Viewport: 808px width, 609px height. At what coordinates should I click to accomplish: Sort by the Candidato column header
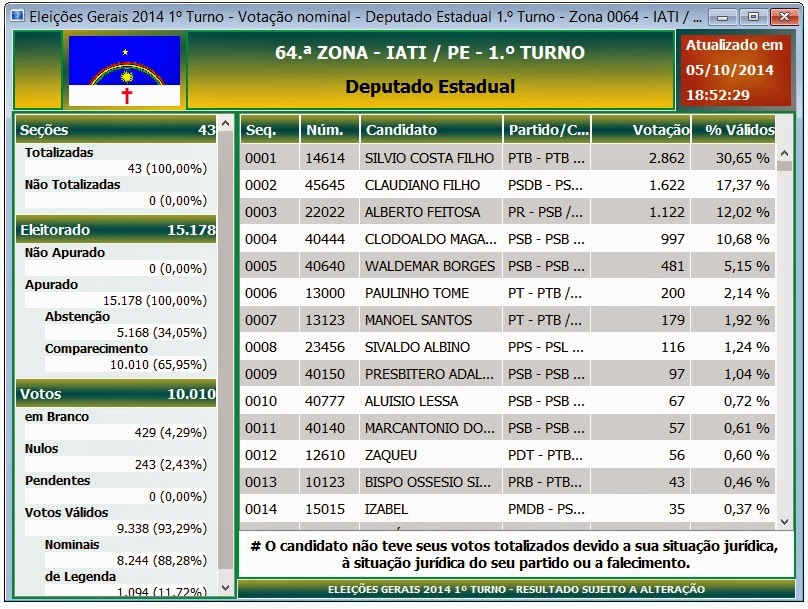tap(431, 129)
